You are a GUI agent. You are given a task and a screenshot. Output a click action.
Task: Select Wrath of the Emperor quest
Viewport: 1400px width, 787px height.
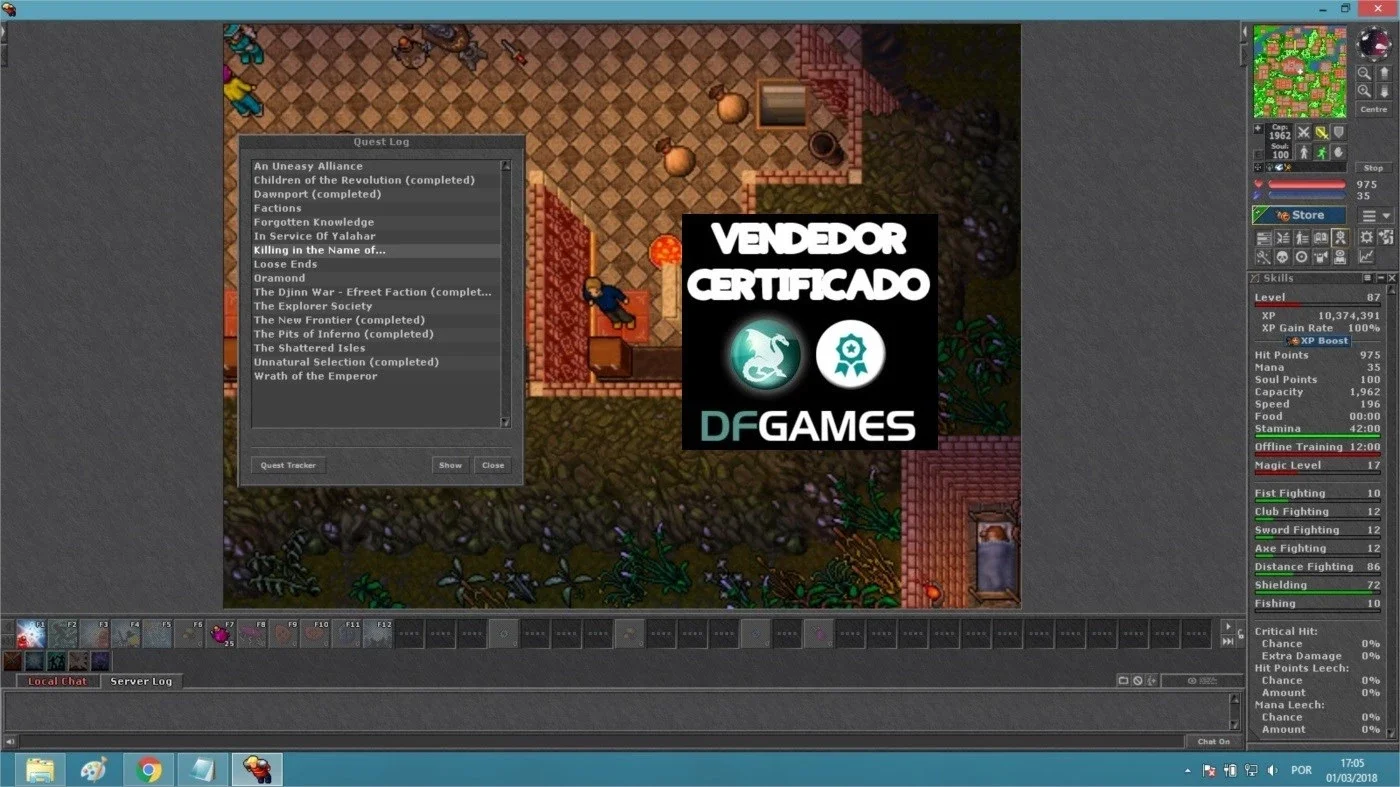(x=375, y=376)
